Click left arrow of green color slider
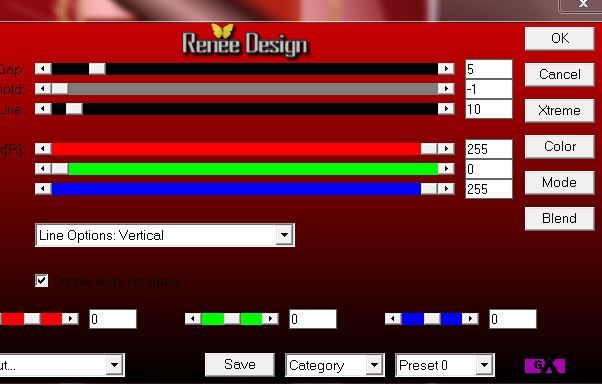The image size is (602, 384). 43,169
